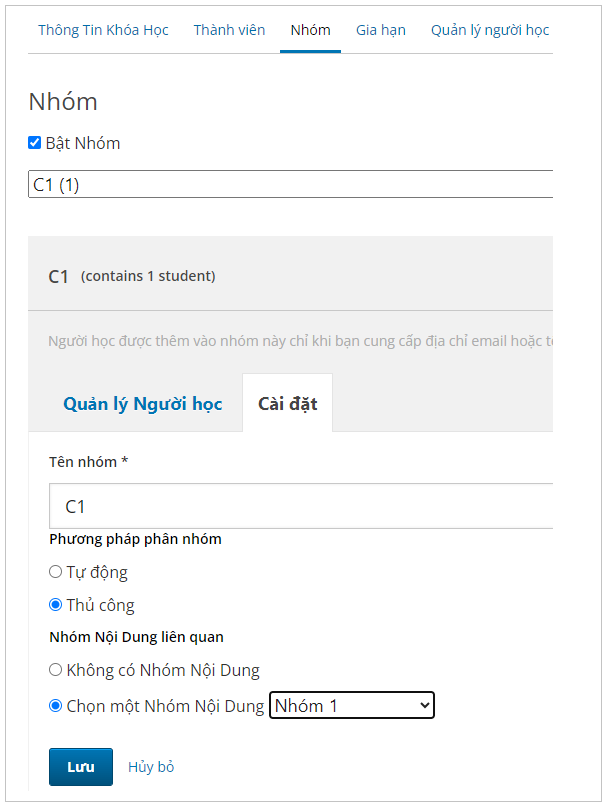This screenshot has width=606, height=806.
Task: Click the Bật Nhóm label text
Action: [83, 143]
